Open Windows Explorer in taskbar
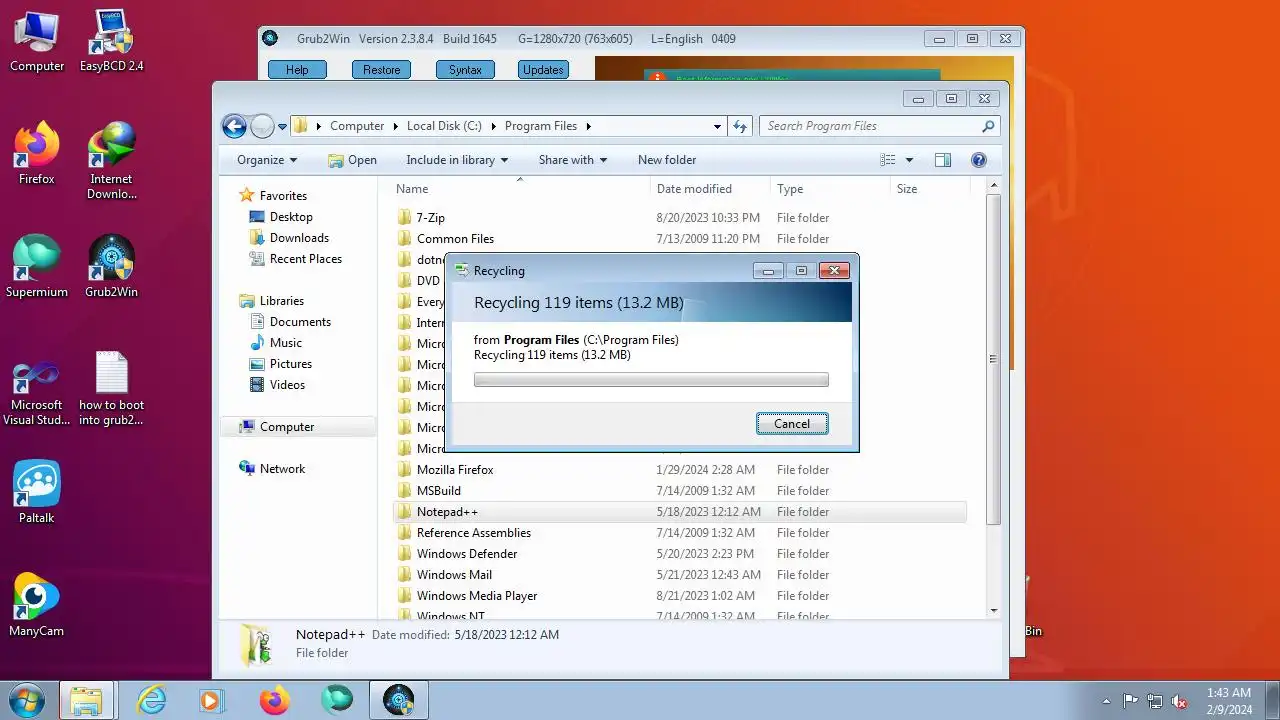 point(86,701)
